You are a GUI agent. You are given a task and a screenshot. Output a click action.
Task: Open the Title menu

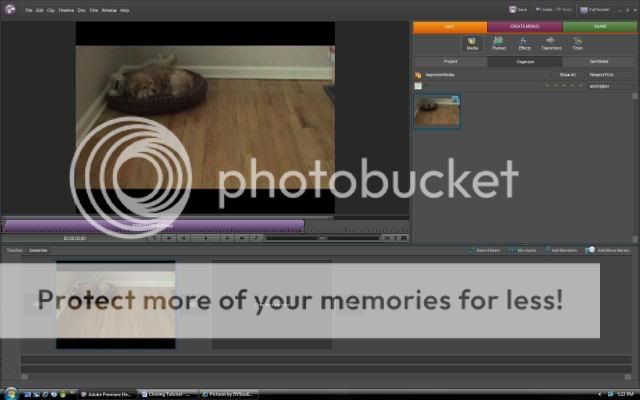coord(93,10)
